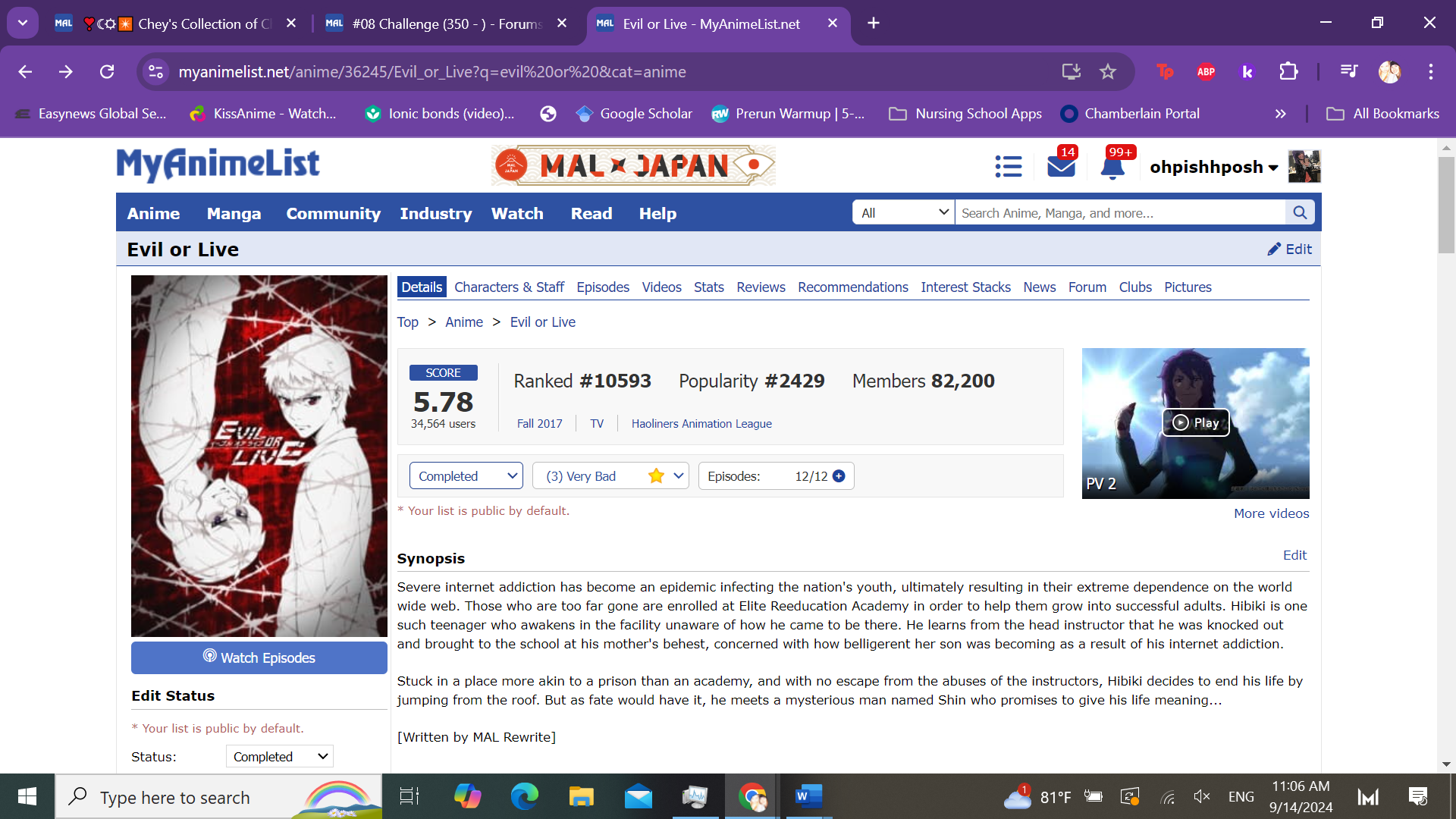Click the blue plus to increment episodes
Screen dimensions: 1456x819
coord(839,476)
